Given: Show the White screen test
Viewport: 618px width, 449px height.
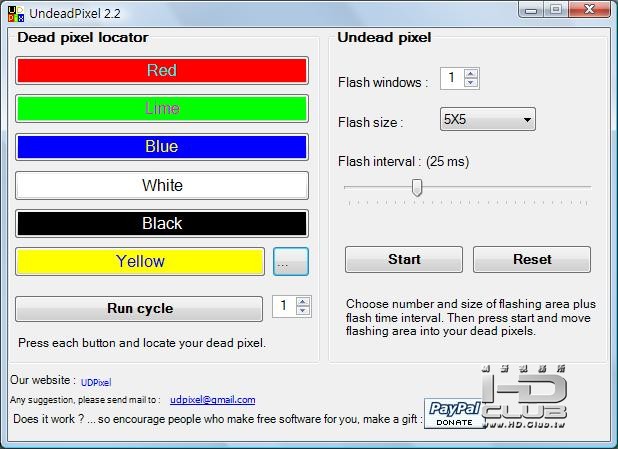Looking at the screenshot, I should pos(162,185).
